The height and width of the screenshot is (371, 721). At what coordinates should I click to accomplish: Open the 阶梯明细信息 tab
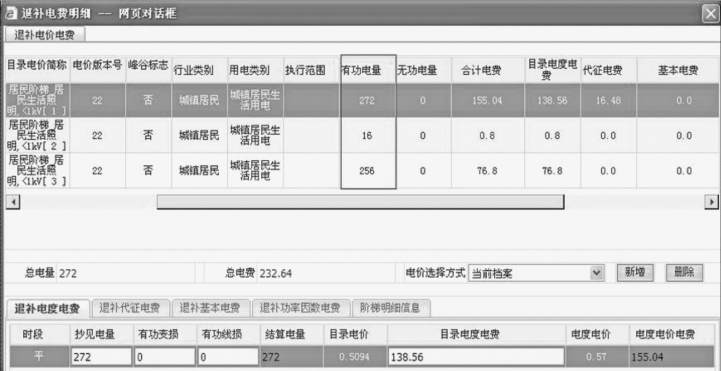(x=391, y=308)
